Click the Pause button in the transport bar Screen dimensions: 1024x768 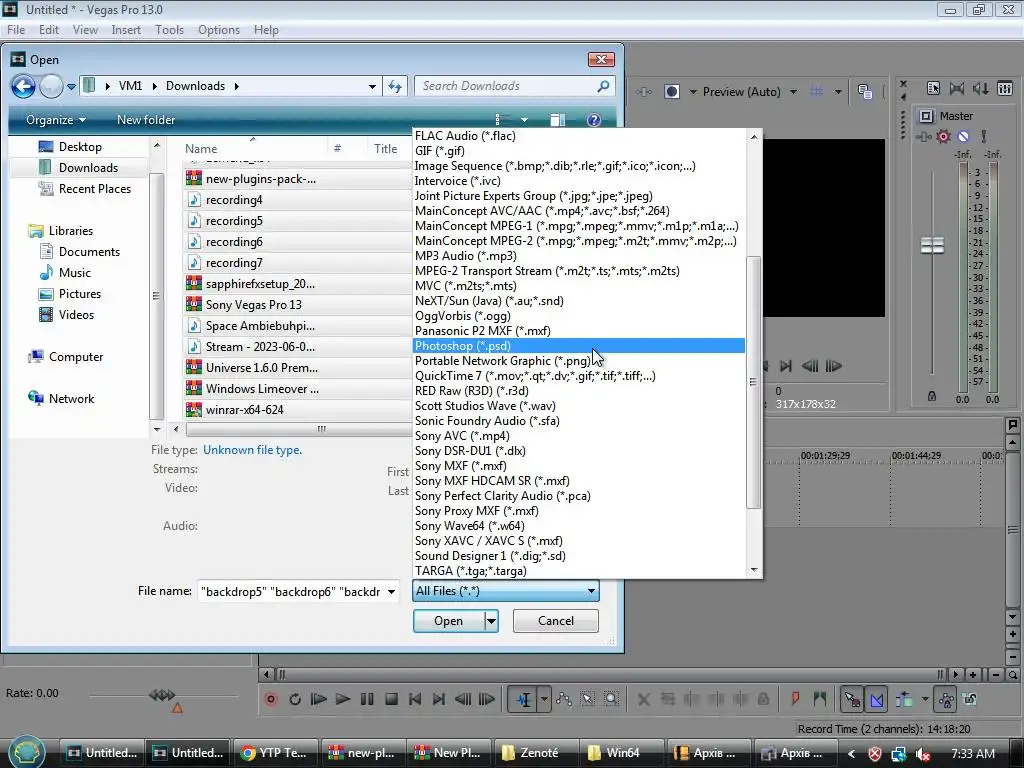pyautogui.click(x=367, y=699)
